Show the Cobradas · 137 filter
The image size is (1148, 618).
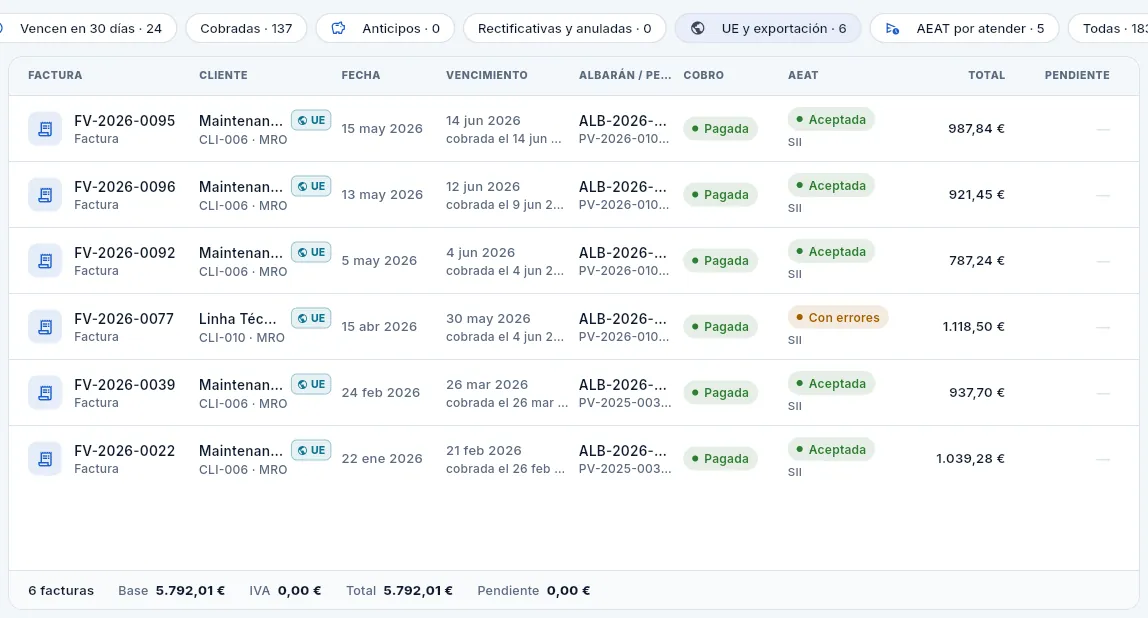[246, 29]
